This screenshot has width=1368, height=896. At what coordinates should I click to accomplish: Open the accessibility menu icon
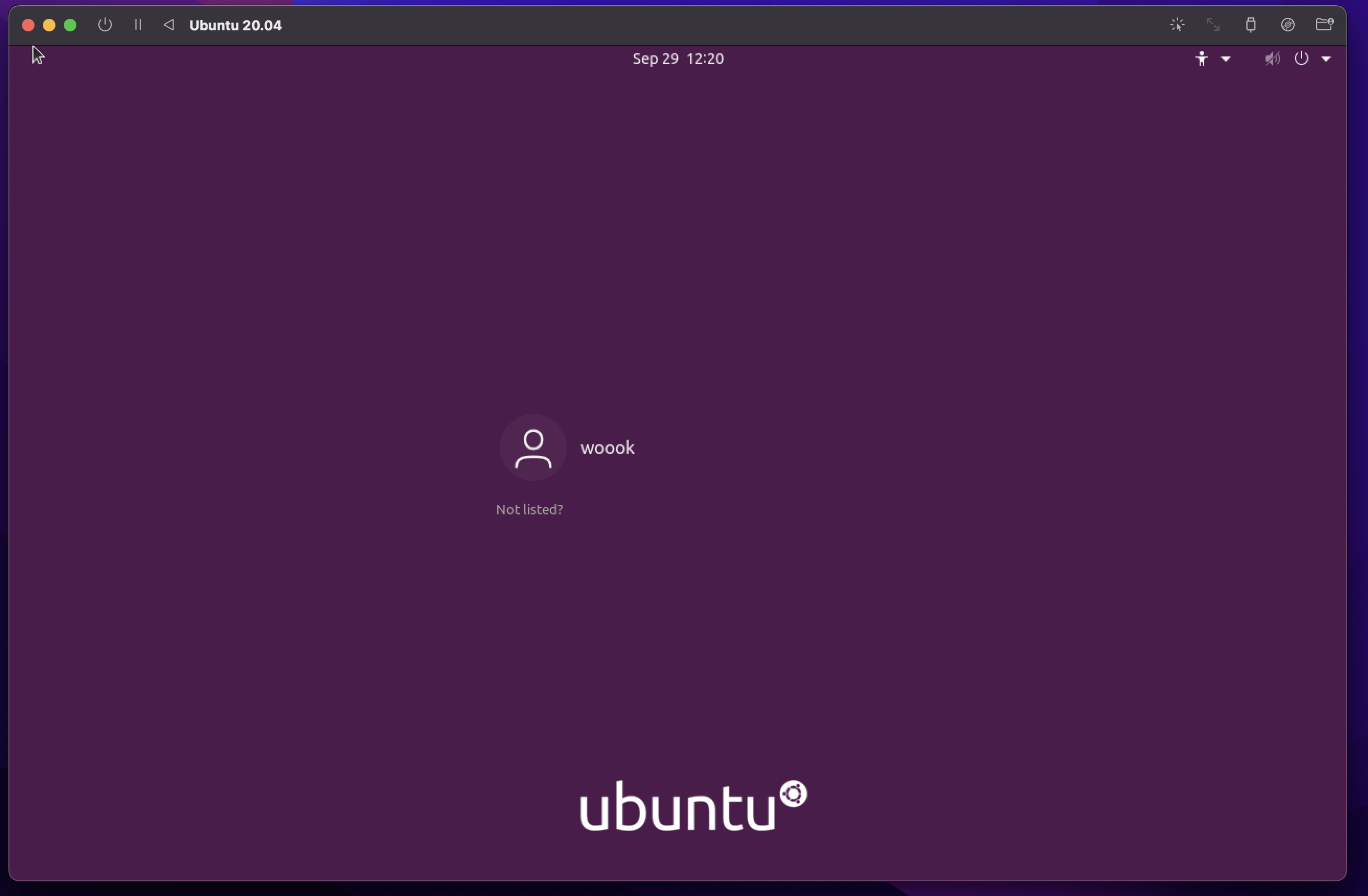tap(1201, 59)
